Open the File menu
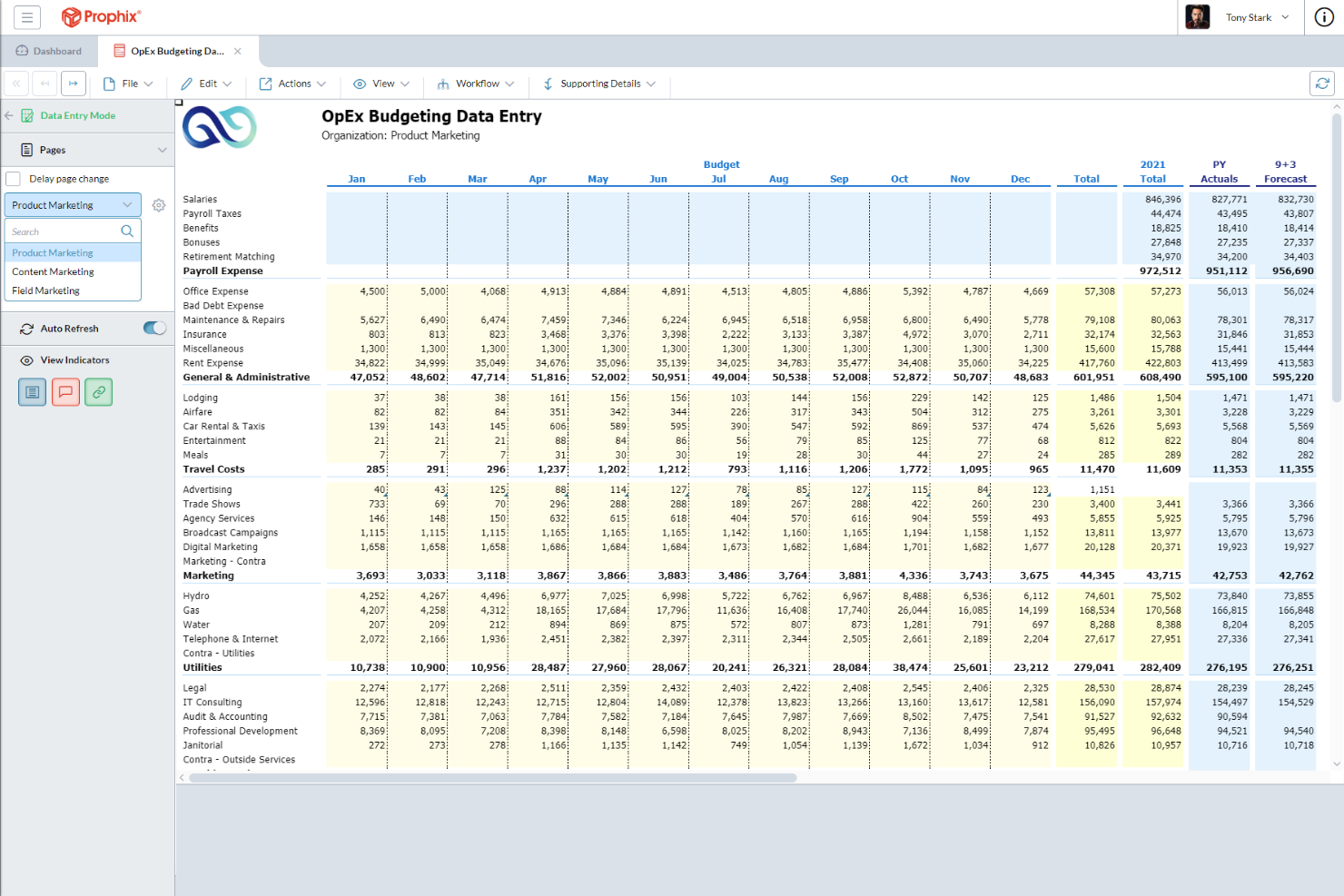Screen dimensions: 1344x896 click(128, 83)
